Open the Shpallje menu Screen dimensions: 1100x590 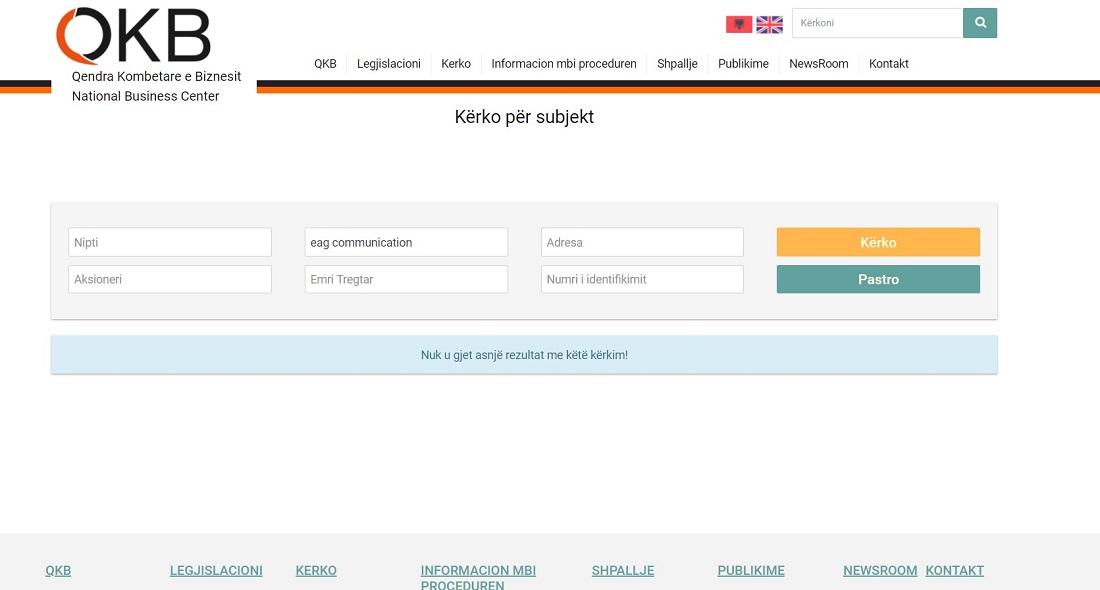tap(677, 64)
